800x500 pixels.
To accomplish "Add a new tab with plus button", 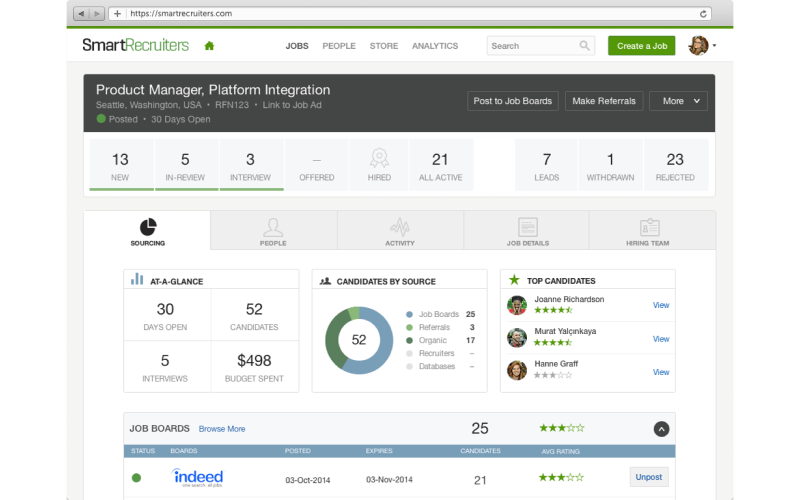I will 117,14.
